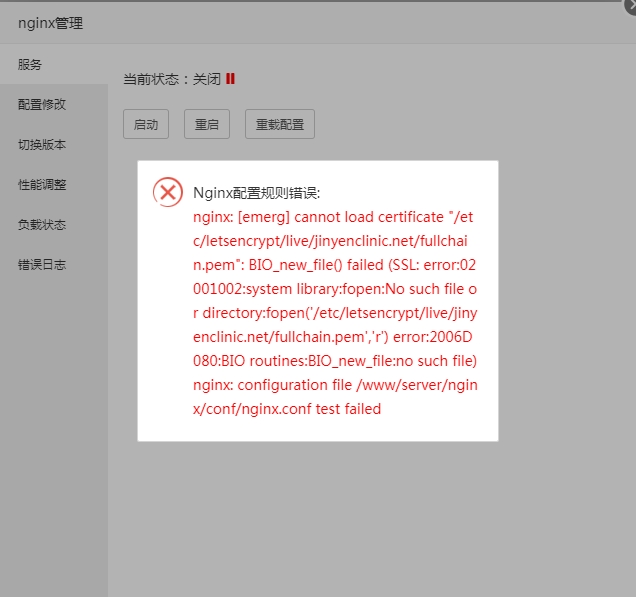The width and height of the screenshot is (636, 597).
Task: Click the 重载配置 button
Action: click(280, 124)
